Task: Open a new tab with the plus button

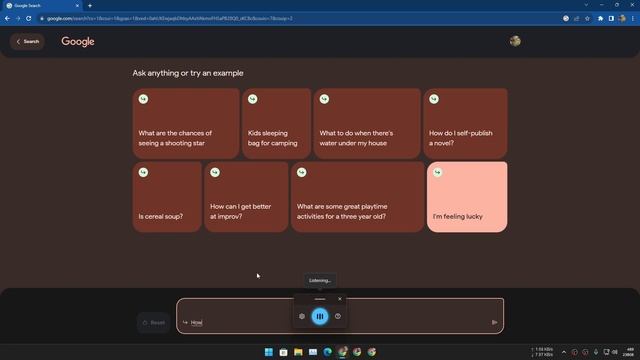Action: 90,6
